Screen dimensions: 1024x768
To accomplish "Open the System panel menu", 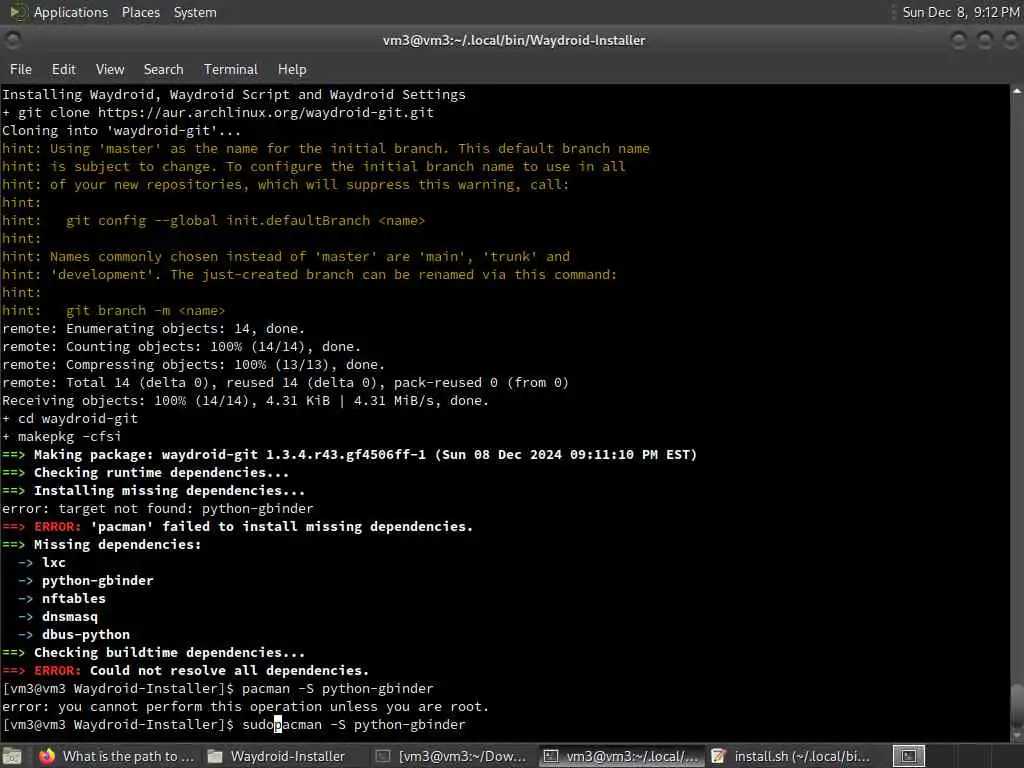I will point(195,12).
